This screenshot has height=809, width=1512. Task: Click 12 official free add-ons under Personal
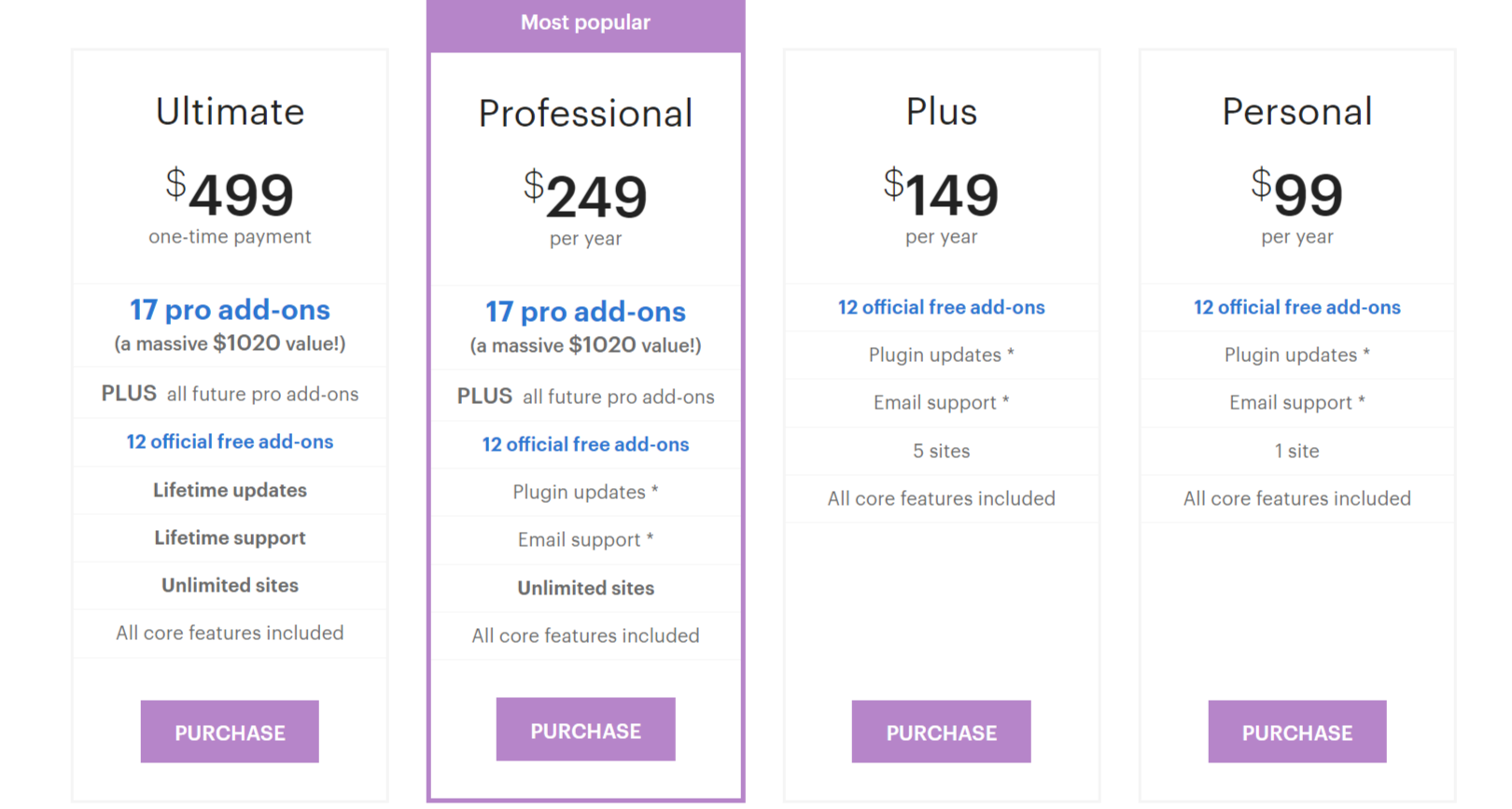coord(1296,307)
